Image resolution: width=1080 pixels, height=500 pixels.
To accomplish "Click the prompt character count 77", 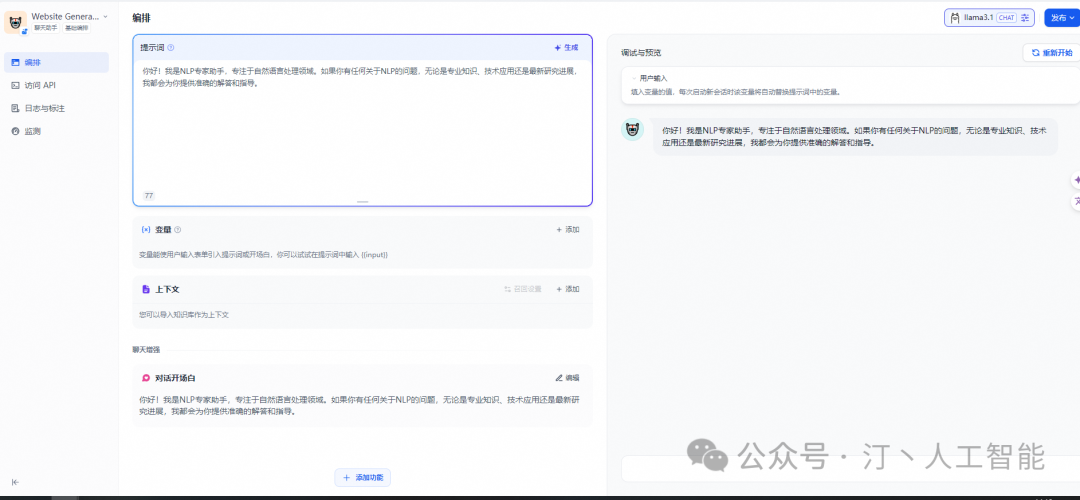I will tap(149, 196).
